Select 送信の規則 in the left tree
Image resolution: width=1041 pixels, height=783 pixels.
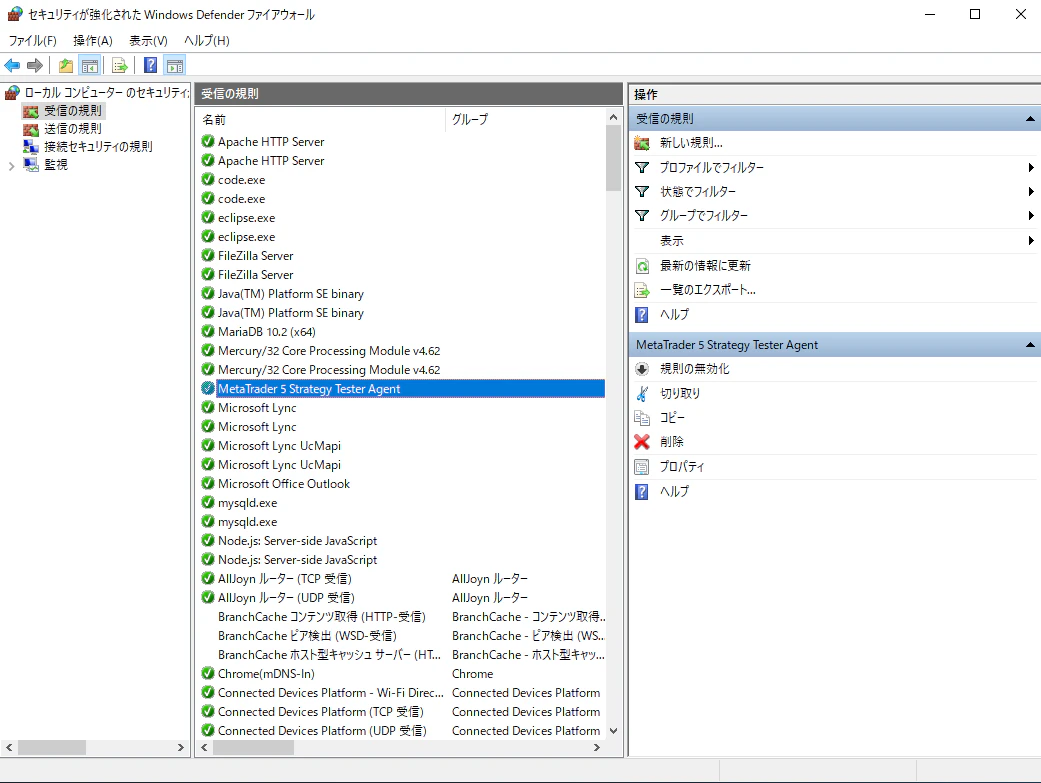[72, 129]
